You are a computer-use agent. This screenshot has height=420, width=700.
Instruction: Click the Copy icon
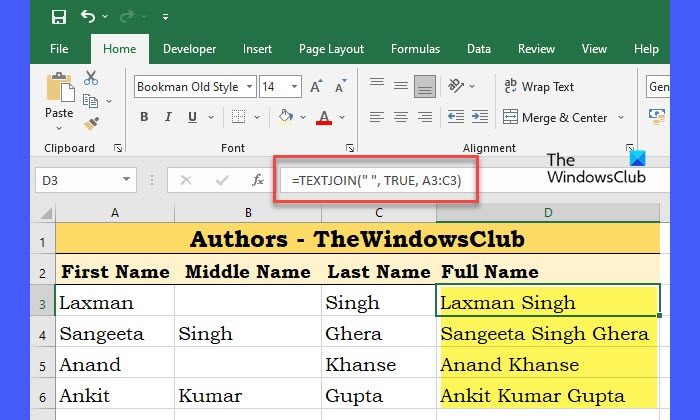(x=90, y=101)
